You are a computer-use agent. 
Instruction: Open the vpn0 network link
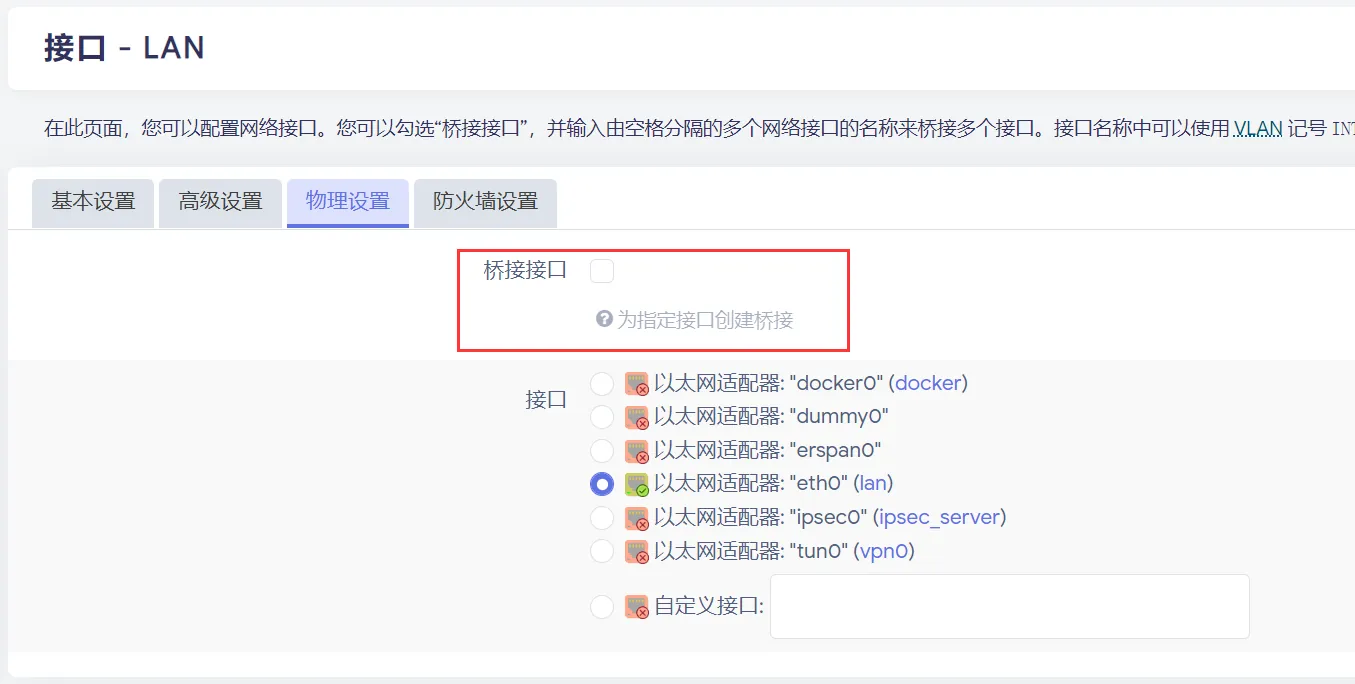click(x=883, y=550)
